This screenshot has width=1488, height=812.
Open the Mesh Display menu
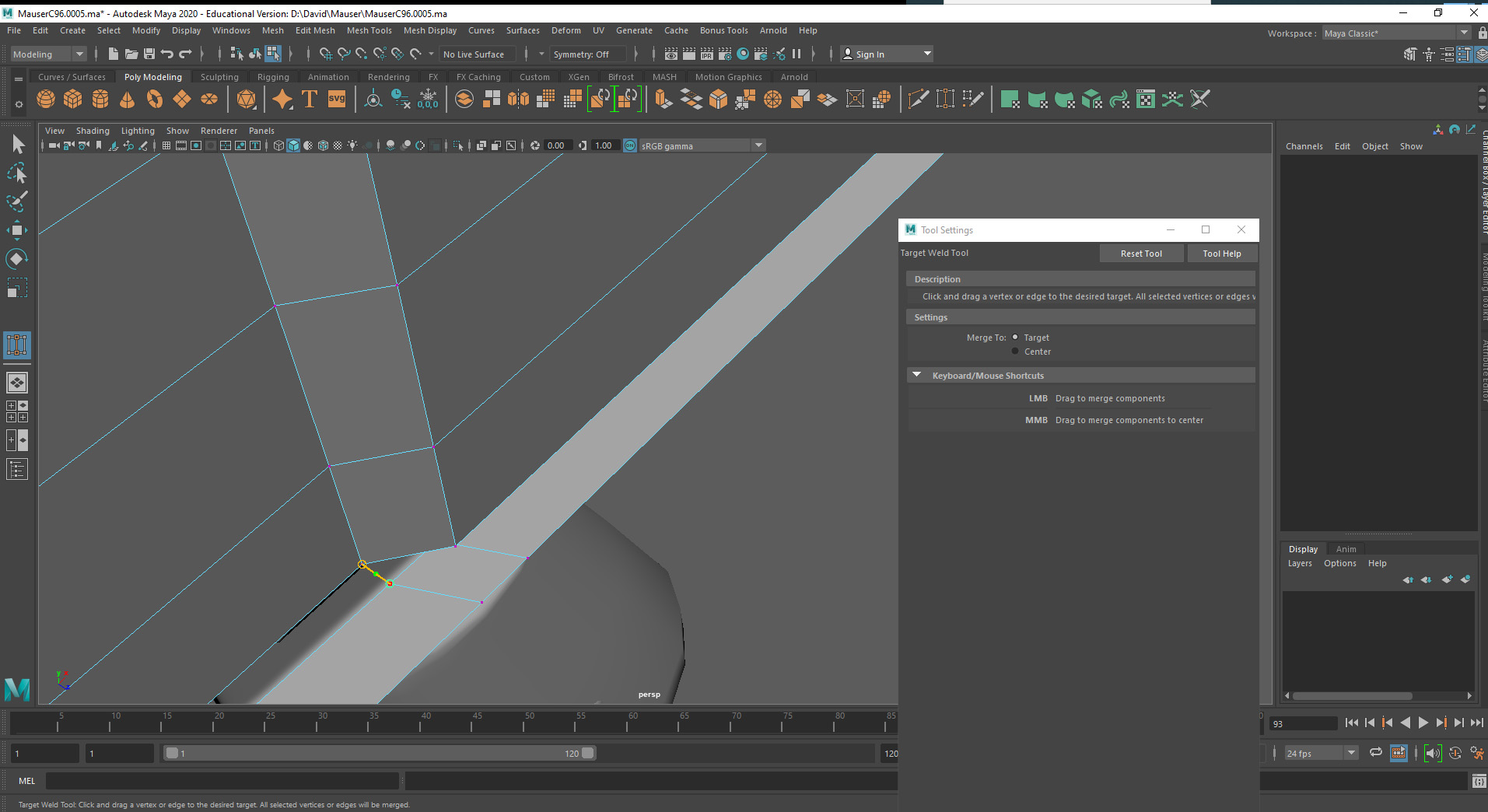(429, 30)
